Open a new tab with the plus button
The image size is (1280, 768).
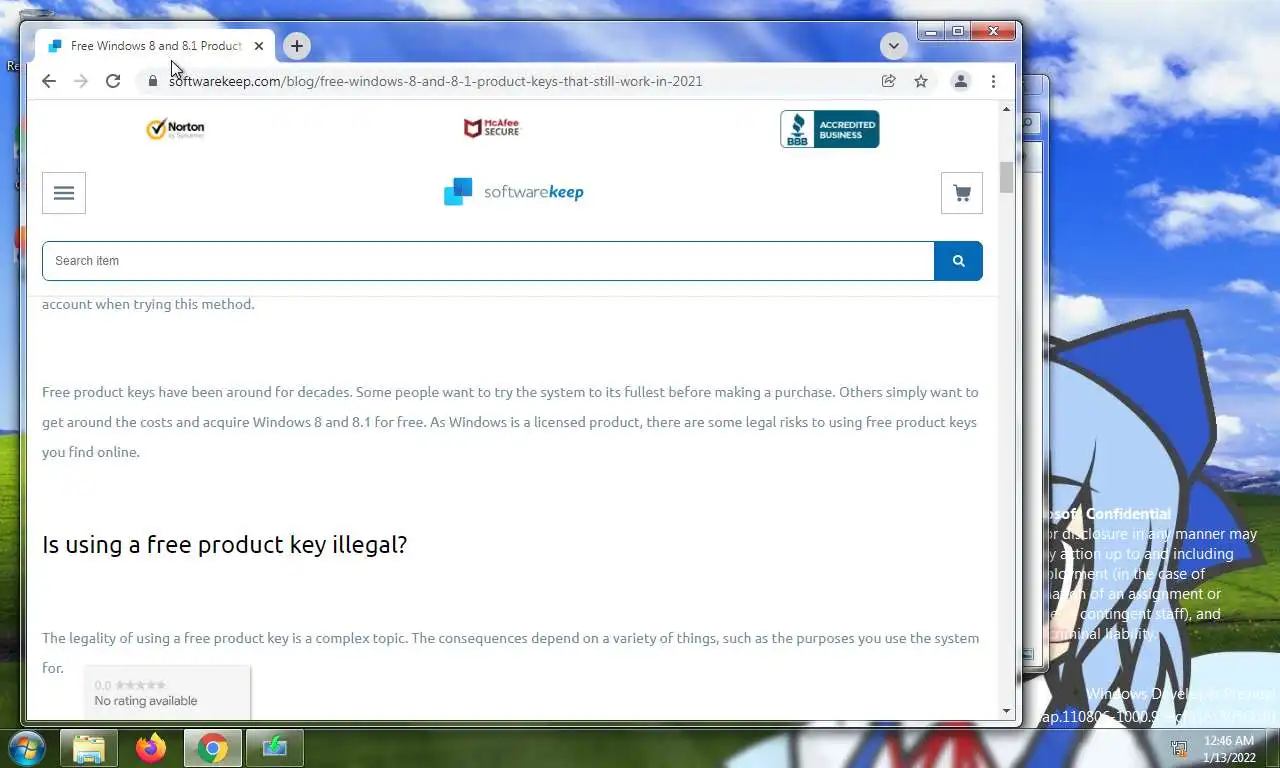[296, 46]
